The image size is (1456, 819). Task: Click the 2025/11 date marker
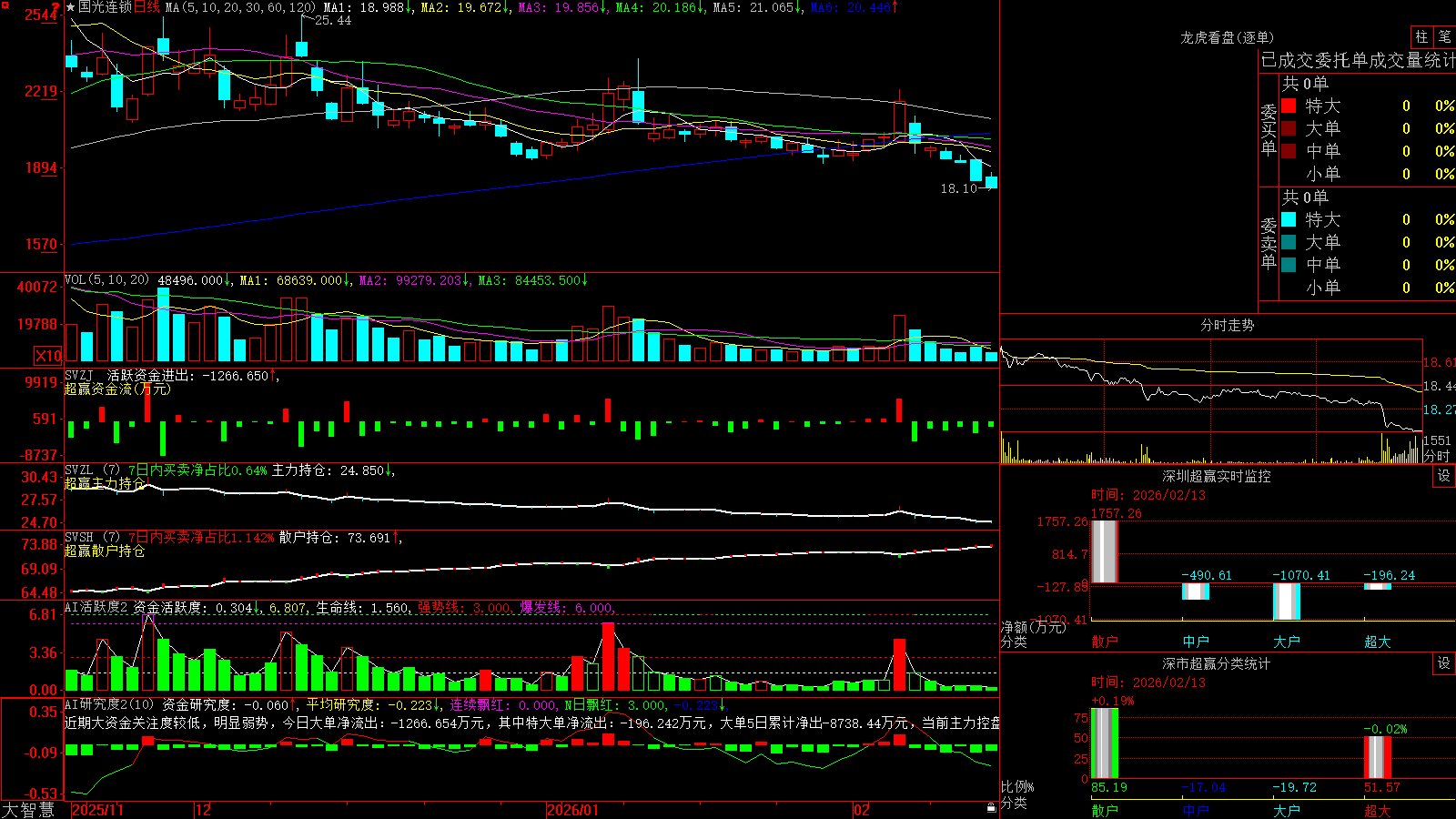pyautogui.click(x=97, y=810)
